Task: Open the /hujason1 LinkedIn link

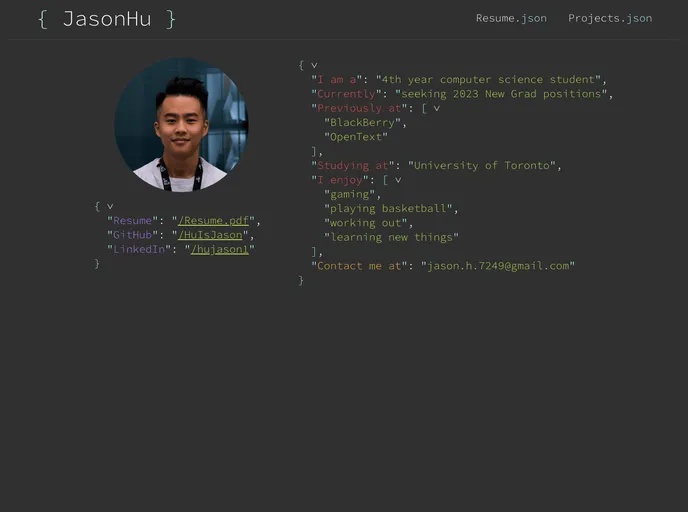Action: pos(219,249)
